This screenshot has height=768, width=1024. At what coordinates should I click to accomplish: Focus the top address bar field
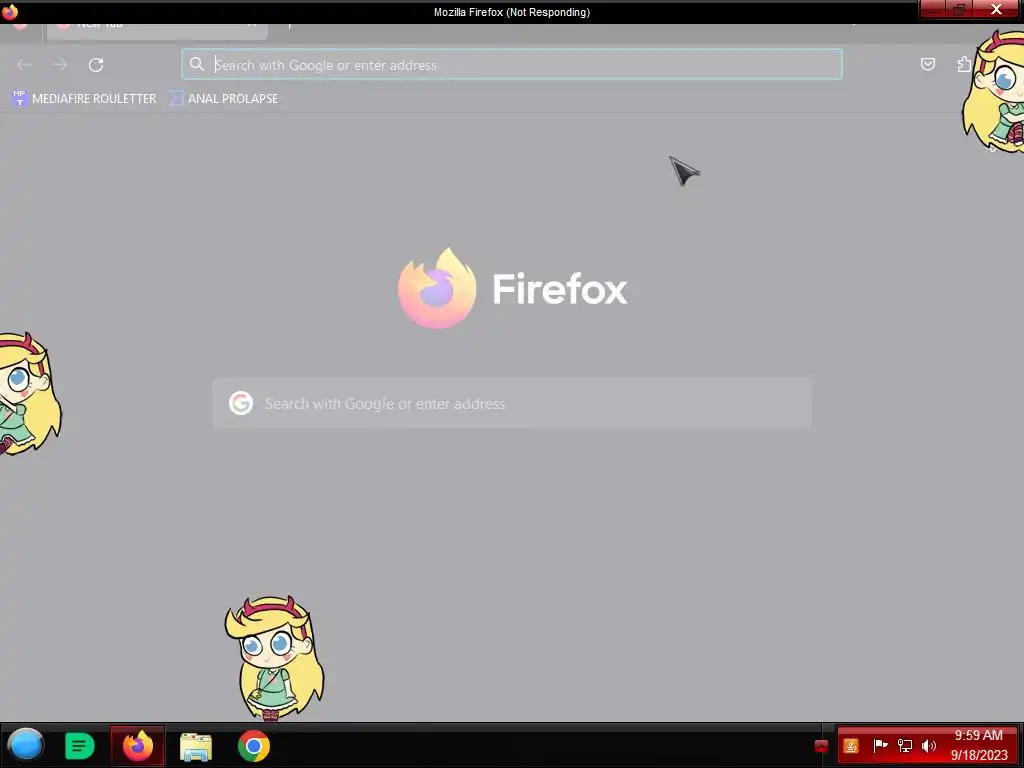click(x=512, y=65)
